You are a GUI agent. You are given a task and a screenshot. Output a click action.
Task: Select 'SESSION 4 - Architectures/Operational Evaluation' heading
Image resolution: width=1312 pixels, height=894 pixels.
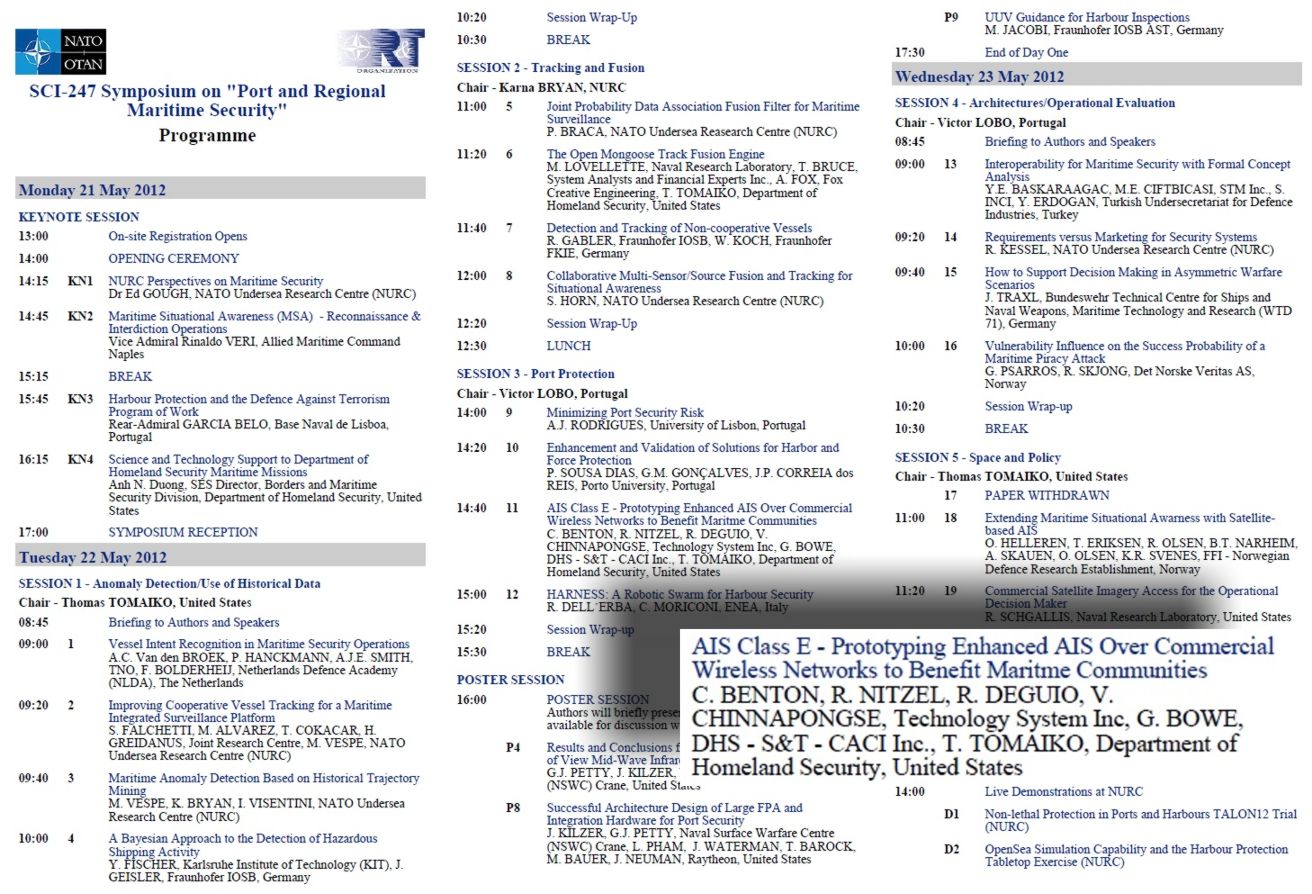pos(1035,103)
